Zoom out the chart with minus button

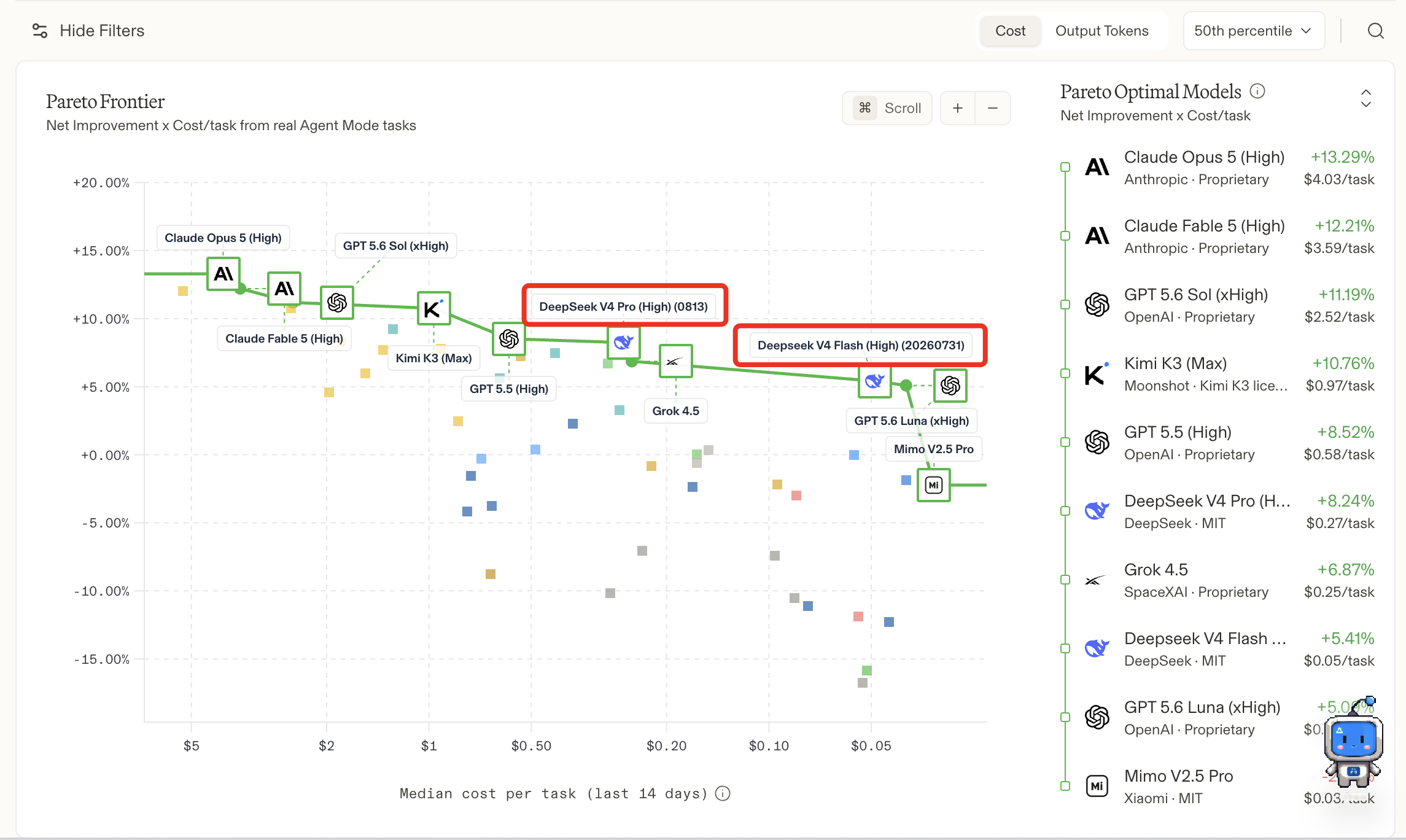pyautogui.click(x=993, y=108)
